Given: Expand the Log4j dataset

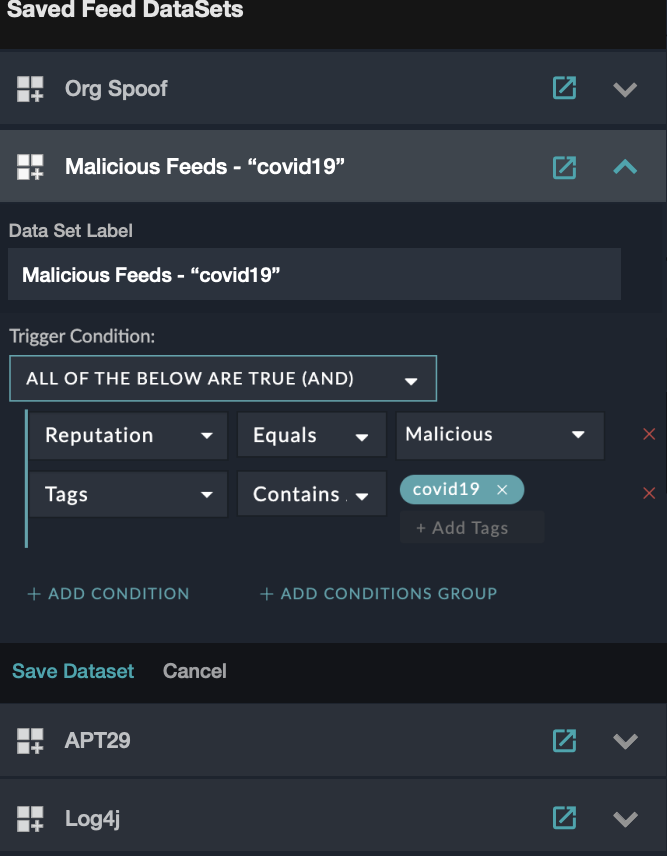Looking at the screenshot, I should (625, 818).
